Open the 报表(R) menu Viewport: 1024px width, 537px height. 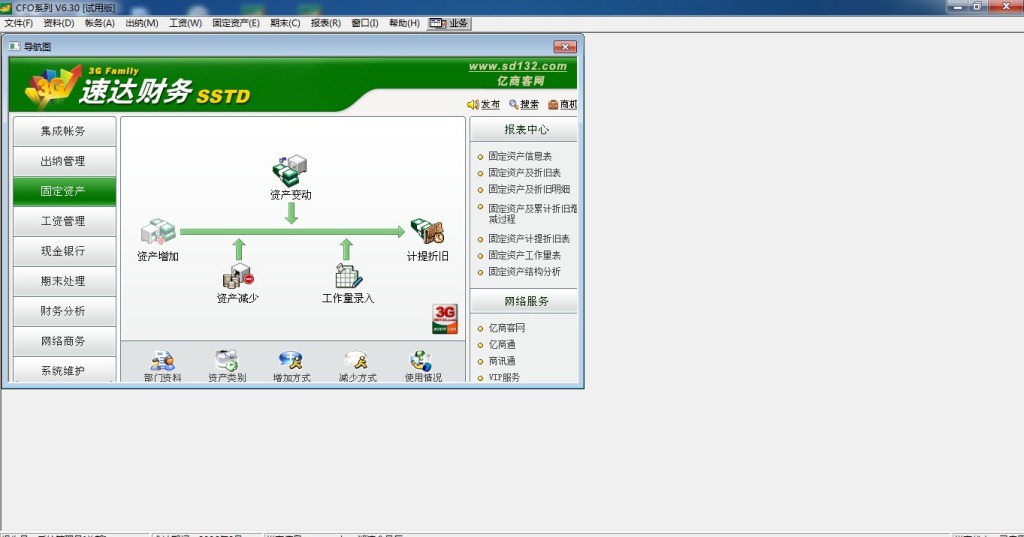[326, 23]
